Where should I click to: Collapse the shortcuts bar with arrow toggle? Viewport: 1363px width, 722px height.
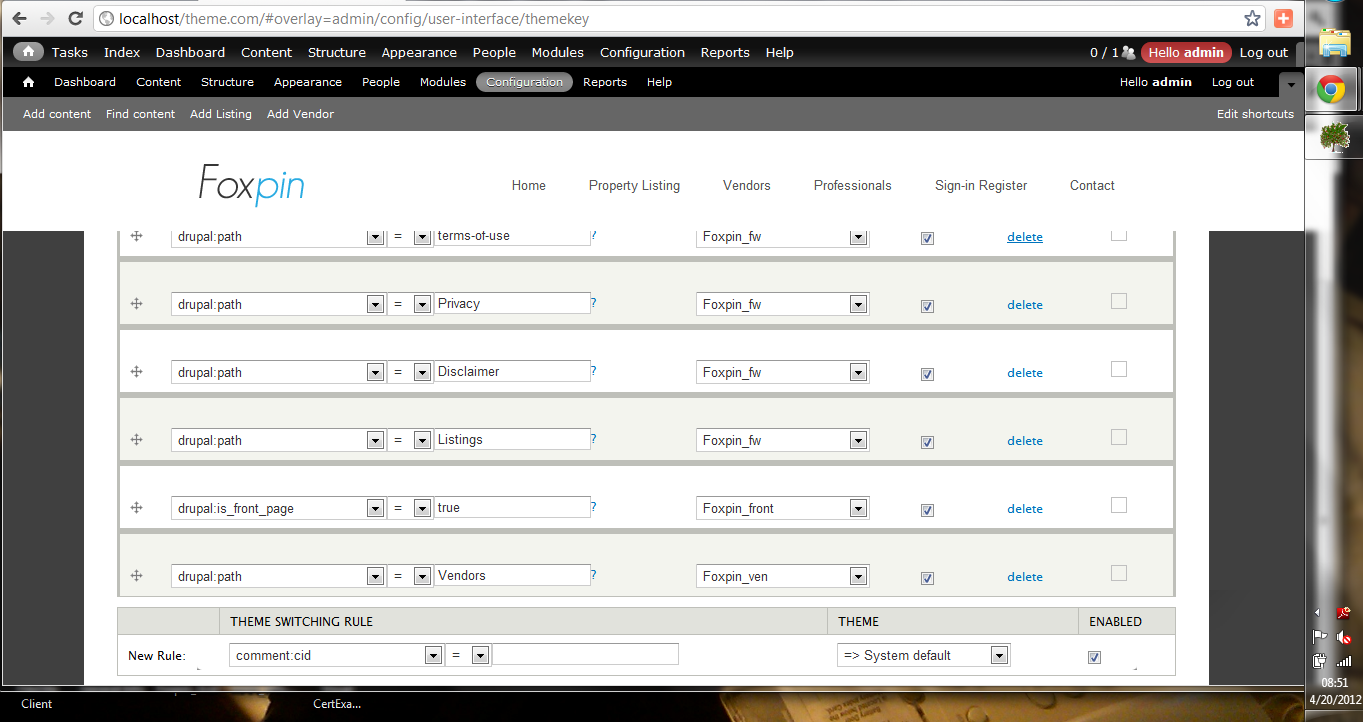[1291, 85]
